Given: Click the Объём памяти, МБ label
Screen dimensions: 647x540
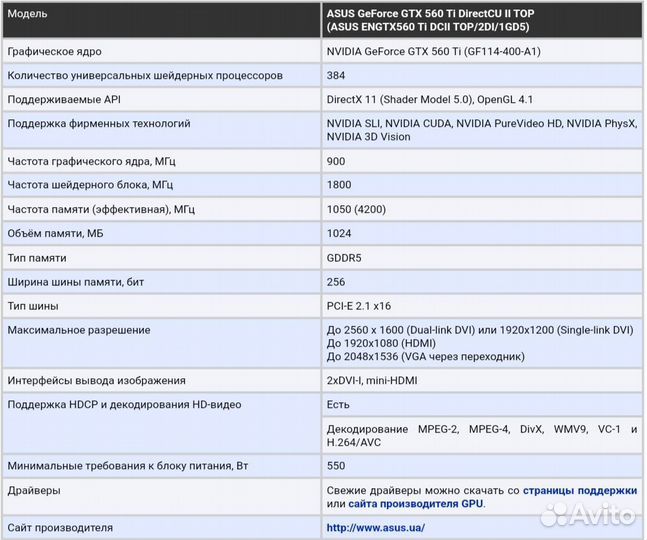Looking at the screenshot, I should [55, 233].
